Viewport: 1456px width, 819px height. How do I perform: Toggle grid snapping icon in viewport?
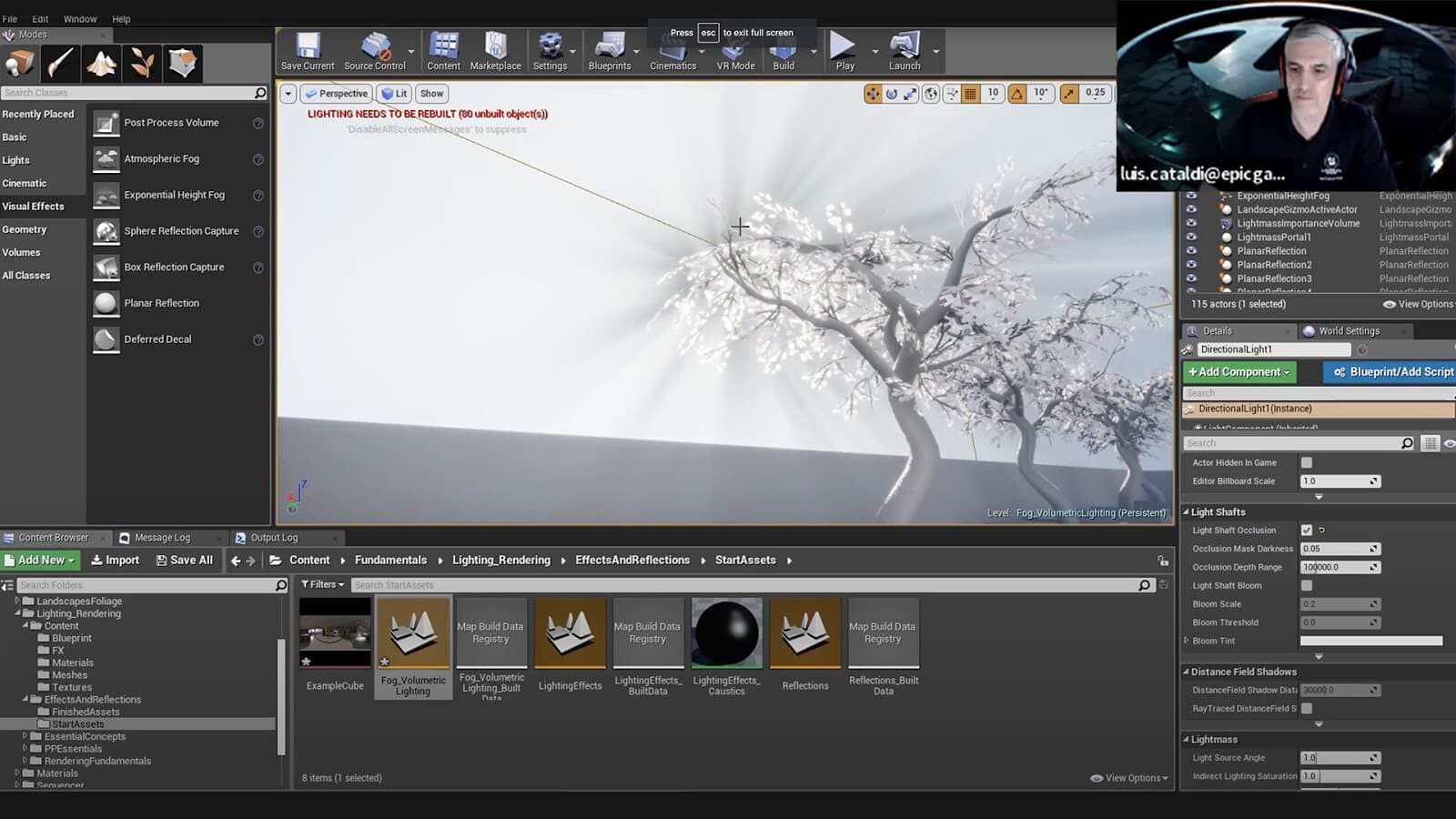(971, 94)
